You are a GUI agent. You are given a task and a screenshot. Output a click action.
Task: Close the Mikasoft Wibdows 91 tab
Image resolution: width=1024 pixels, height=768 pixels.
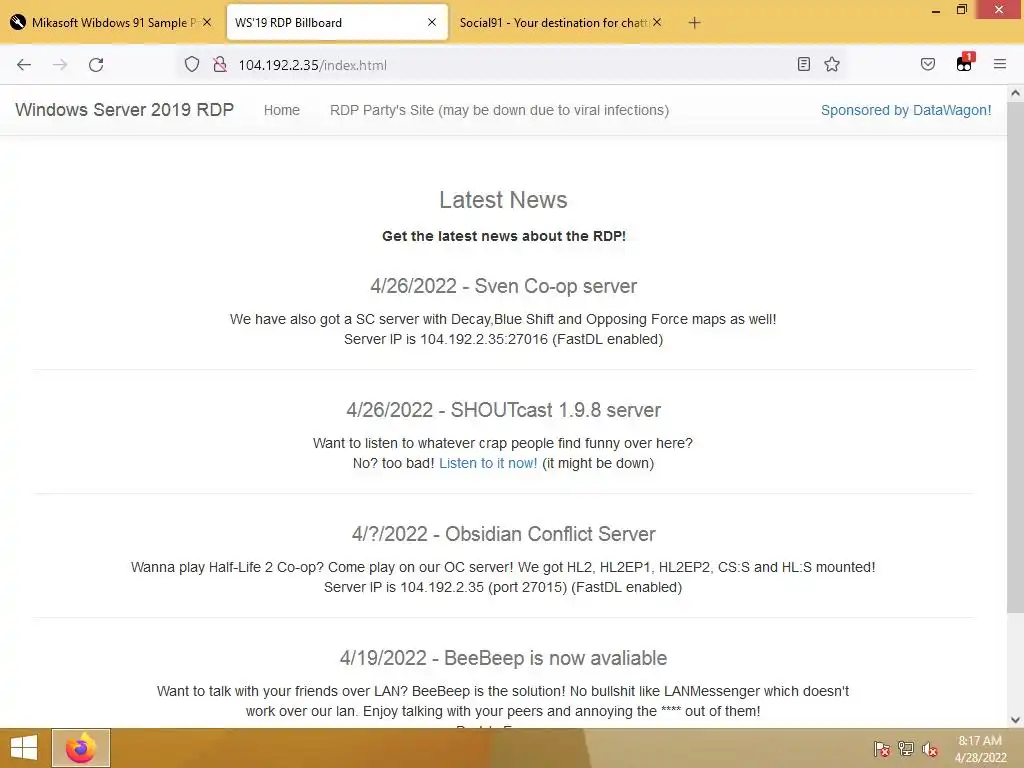tap(207, 22)
